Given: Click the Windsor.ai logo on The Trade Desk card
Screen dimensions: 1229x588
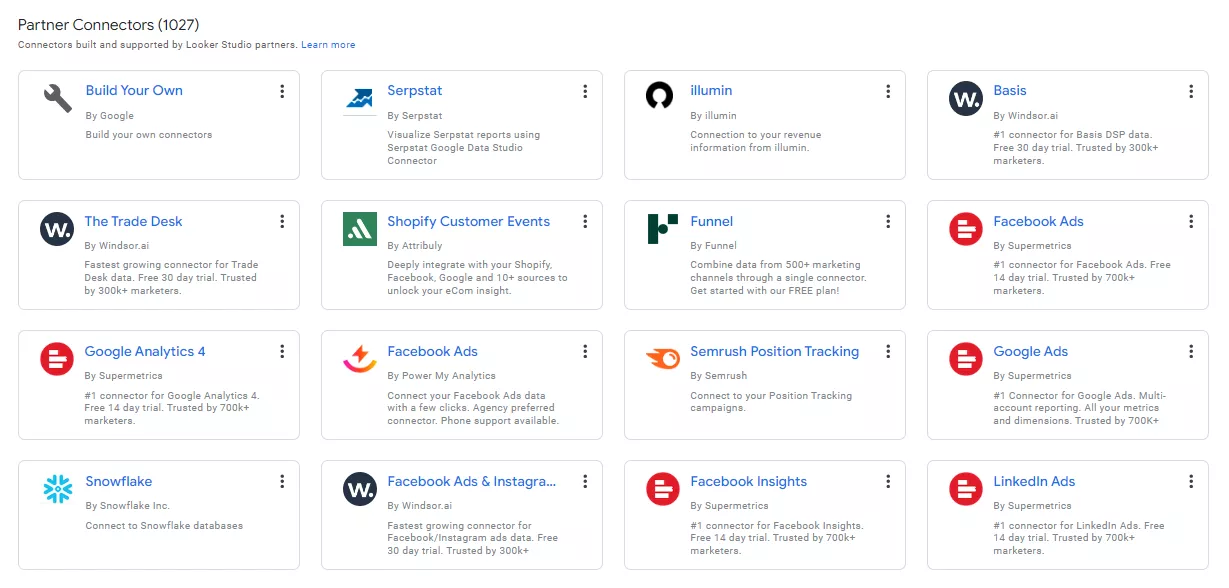Looking at the screenshot, I should pyautogui.click(x=57, y=229).
